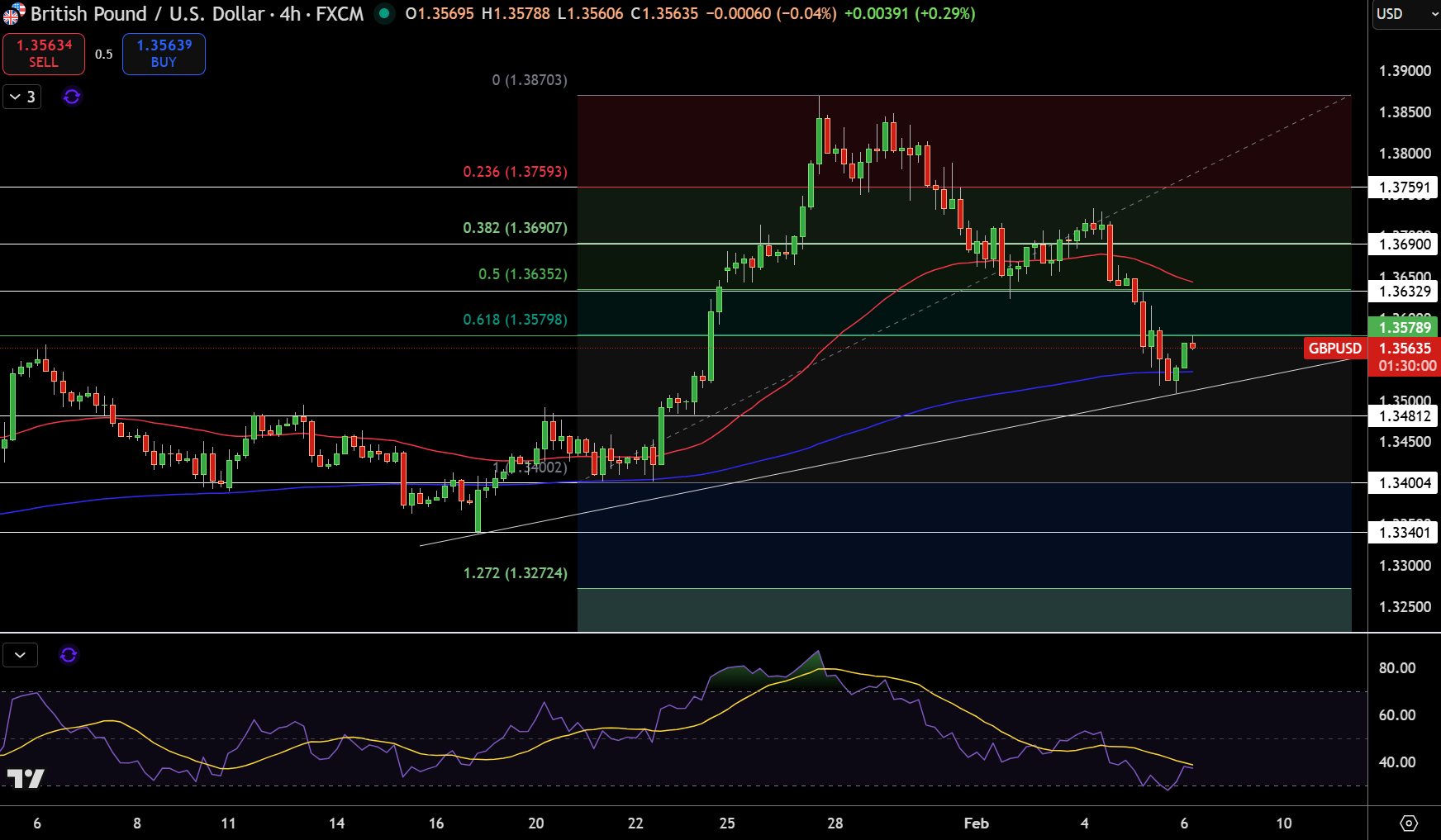Click the 1.37591 price axis label

tap(1404, 187)
